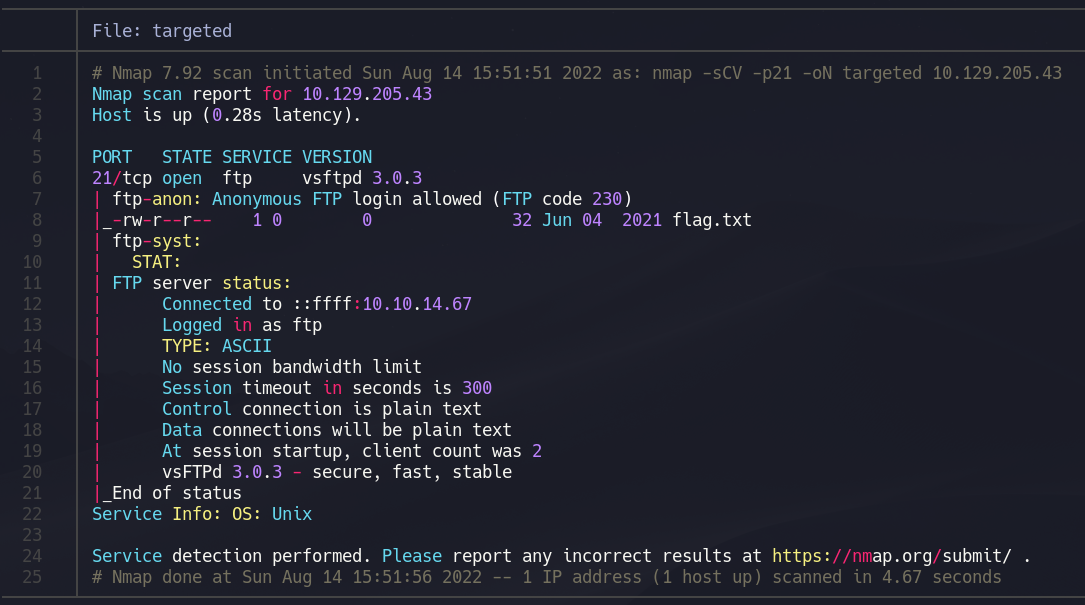Click the IP 10.10.14.67 on line 12

[417, 304]
